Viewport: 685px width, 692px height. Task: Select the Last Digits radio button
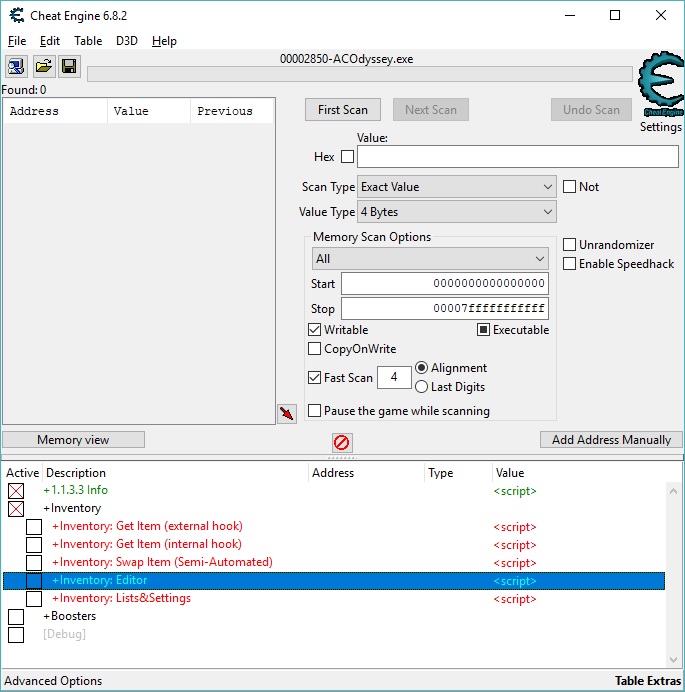click(421, 387)
